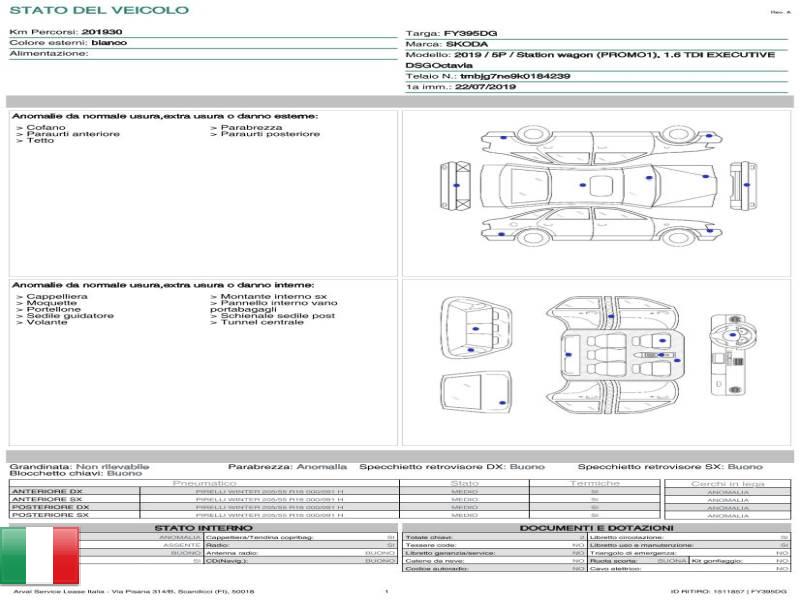Image resolution: width=800 pixels, height=600 pixels.
Task: Click the Cerchi in lega column header
Action: coord(728,484)
